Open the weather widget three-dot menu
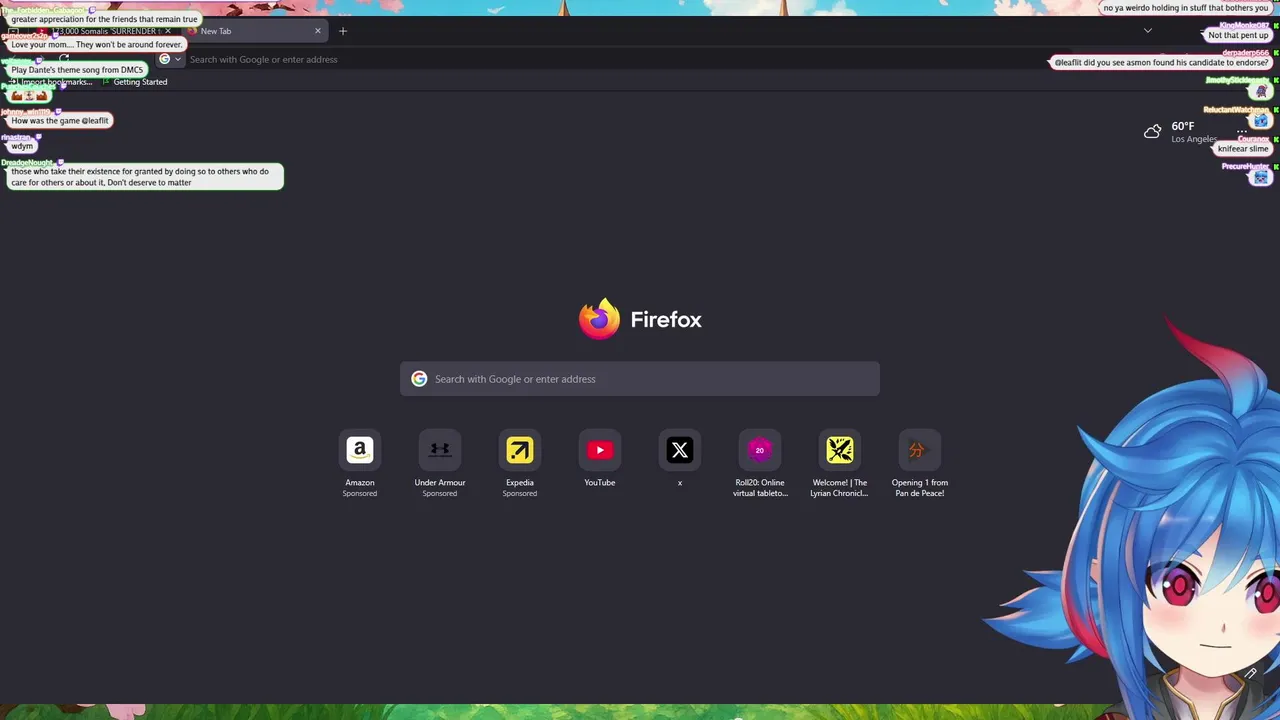1280x720 pixels. (1242, 131)
